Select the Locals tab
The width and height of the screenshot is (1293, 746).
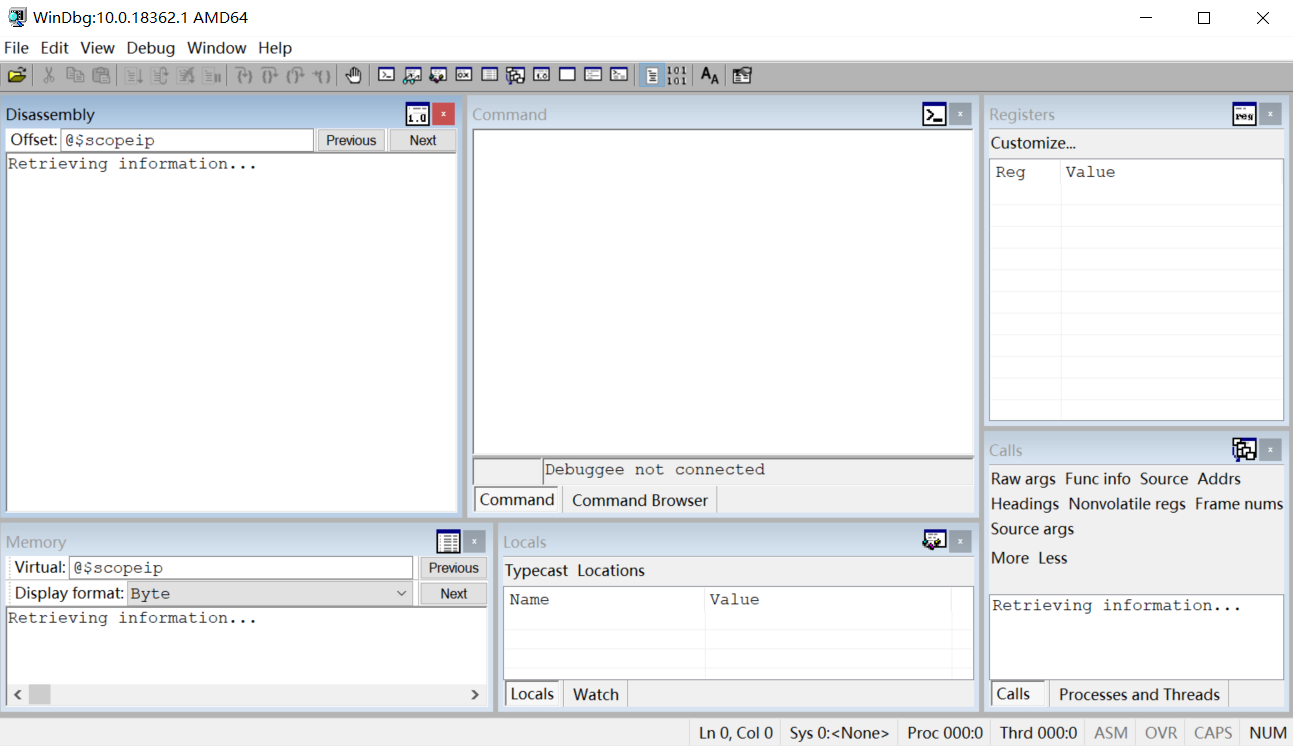point(532,694)
